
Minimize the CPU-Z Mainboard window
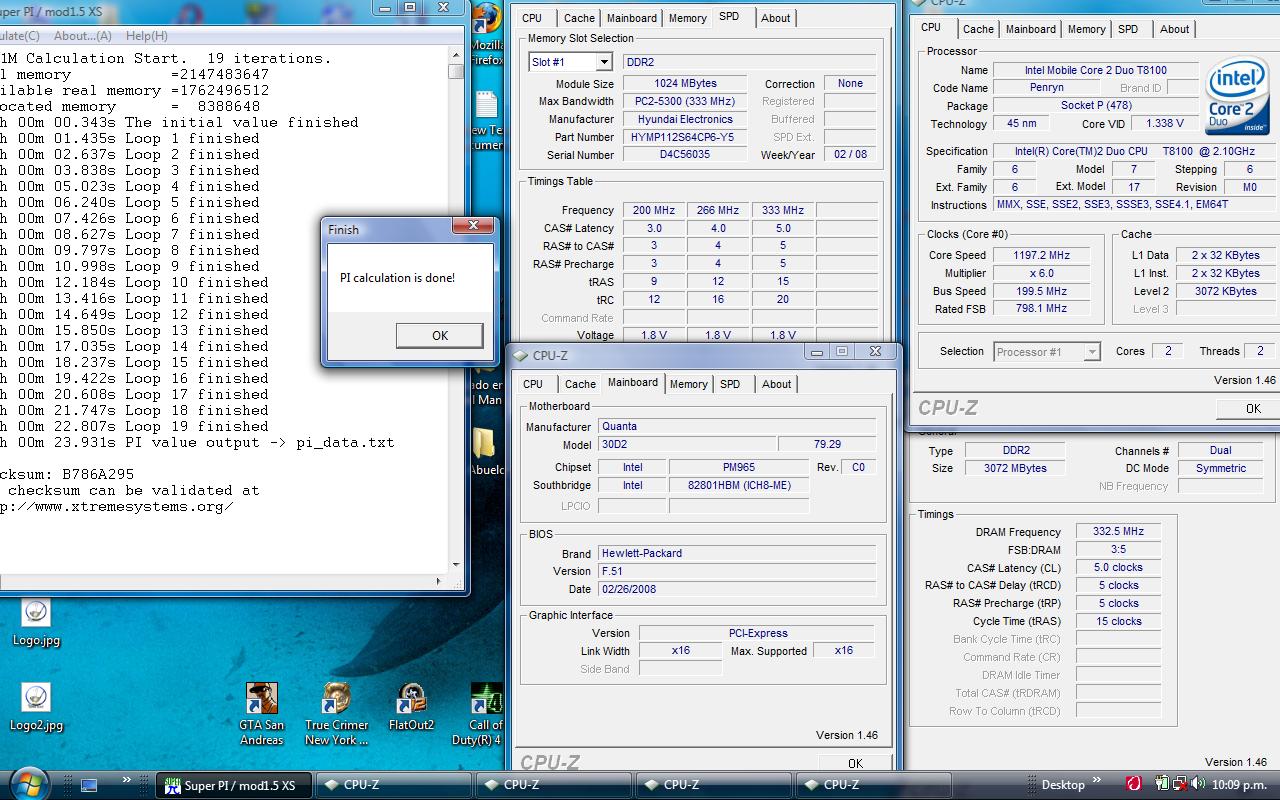point(818,352)
